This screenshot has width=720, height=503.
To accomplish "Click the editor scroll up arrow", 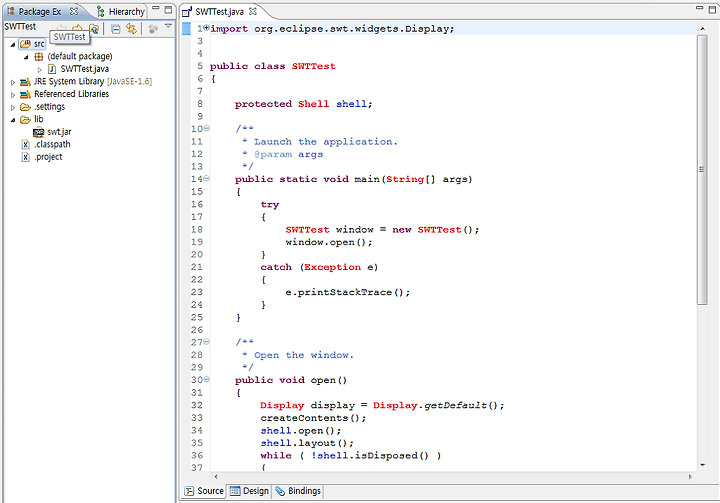I will click(x=703, y=29).
